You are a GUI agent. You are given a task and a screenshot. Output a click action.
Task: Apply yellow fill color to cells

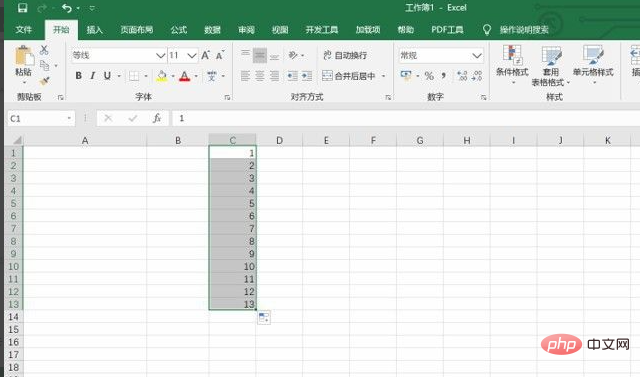[x=162, y=76]
